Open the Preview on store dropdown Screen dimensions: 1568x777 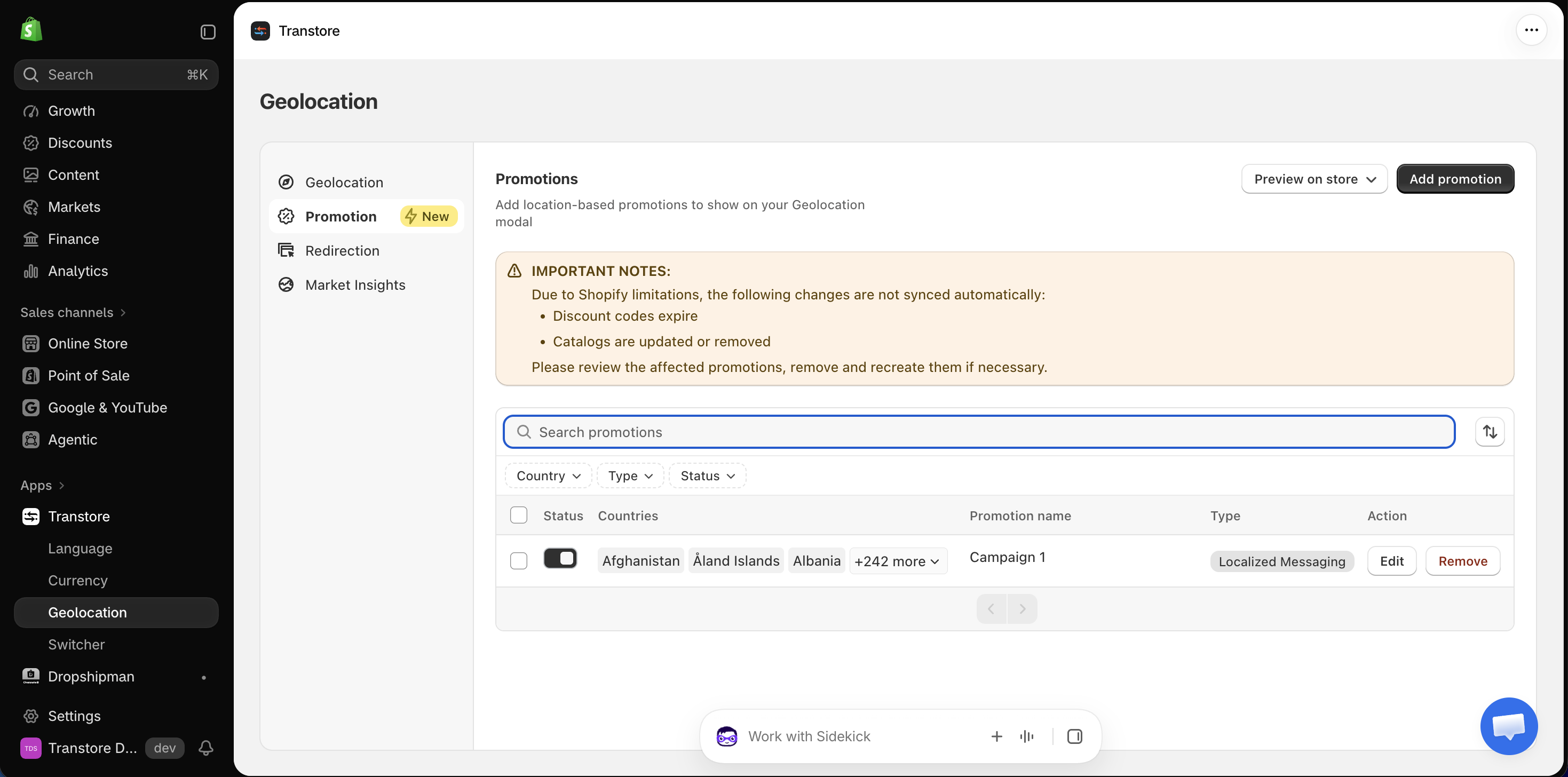1314,179
